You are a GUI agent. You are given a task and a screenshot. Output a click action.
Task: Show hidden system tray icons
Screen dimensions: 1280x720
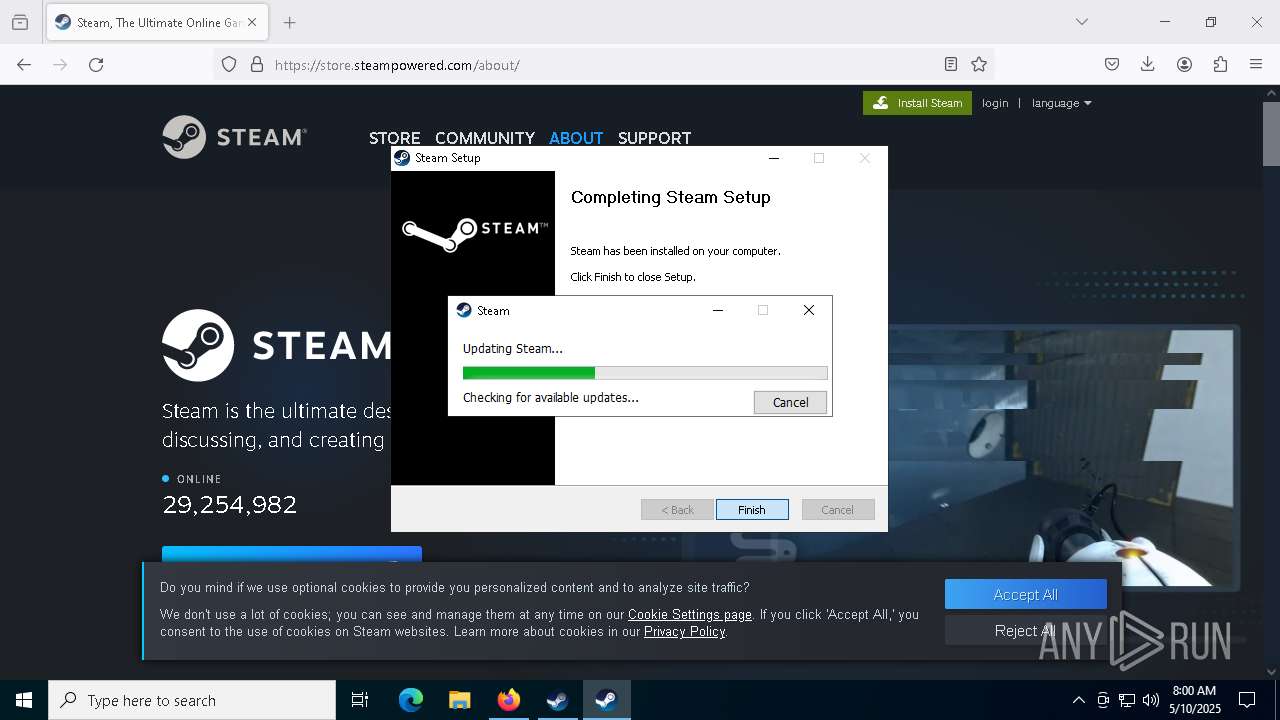(1078, 700)
